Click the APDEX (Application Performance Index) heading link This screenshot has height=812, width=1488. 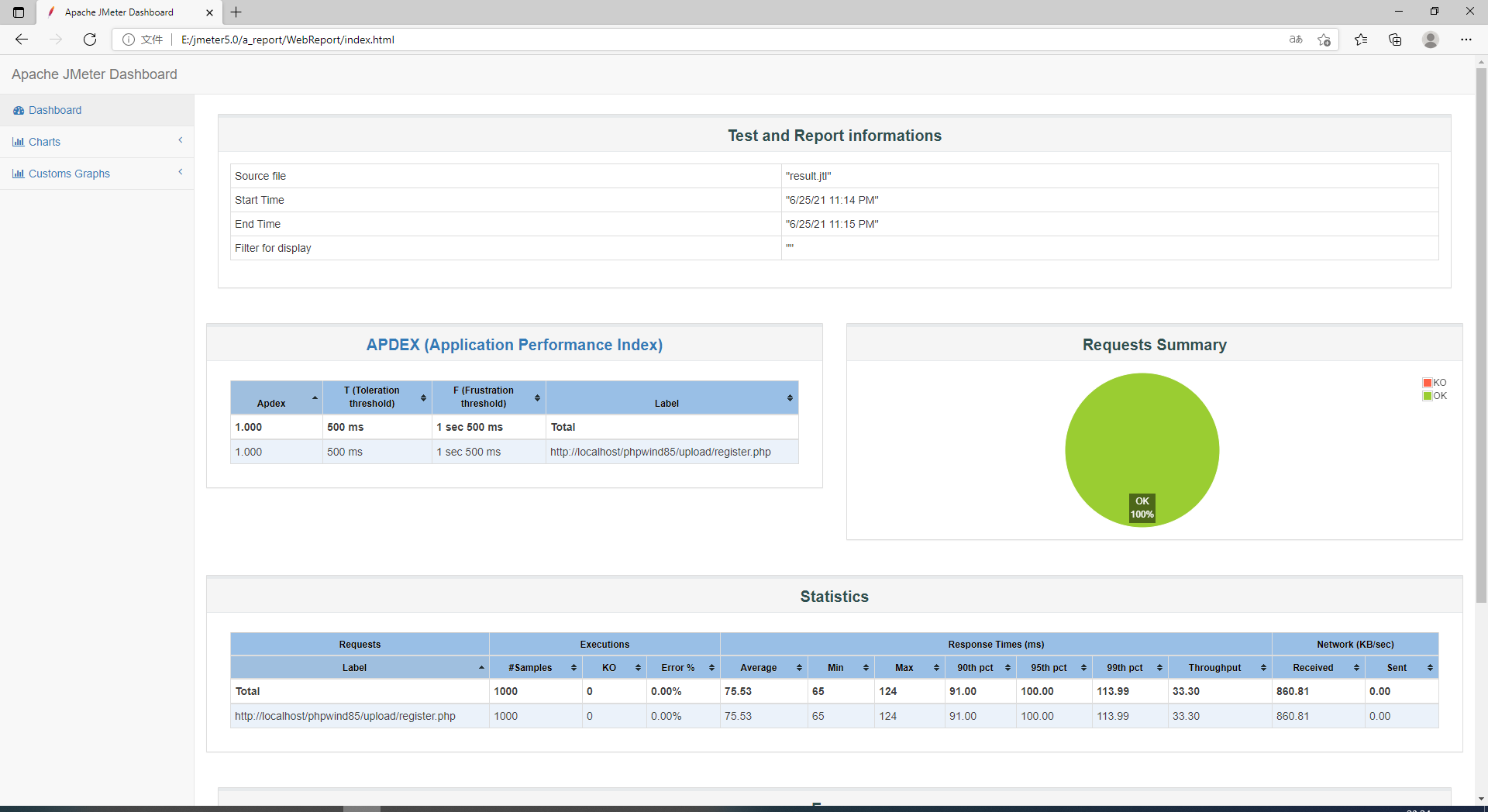click(515, 345)
